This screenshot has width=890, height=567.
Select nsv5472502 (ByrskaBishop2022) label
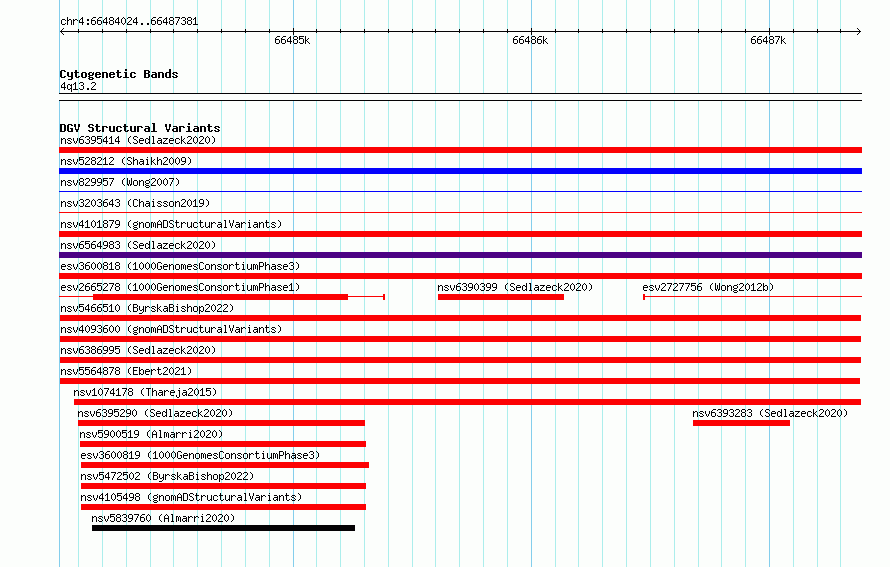tap(167, 476)
